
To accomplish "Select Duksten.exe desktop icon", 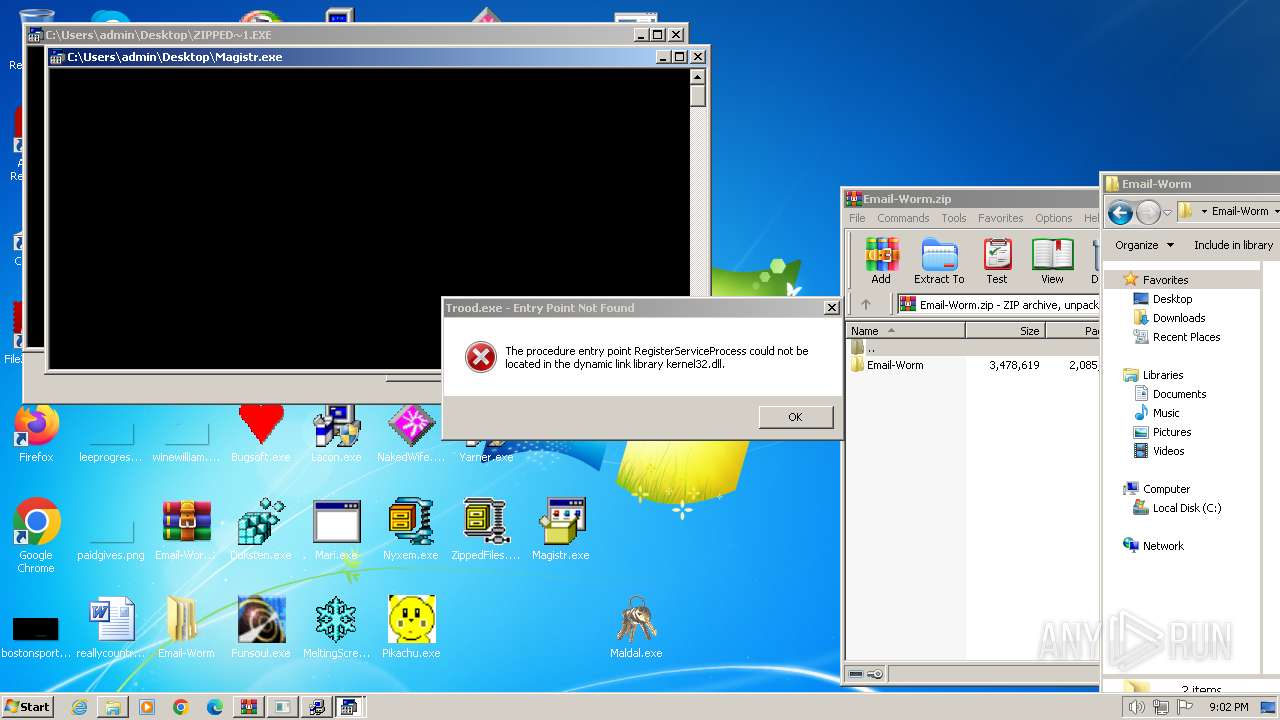I will point(261,530).
